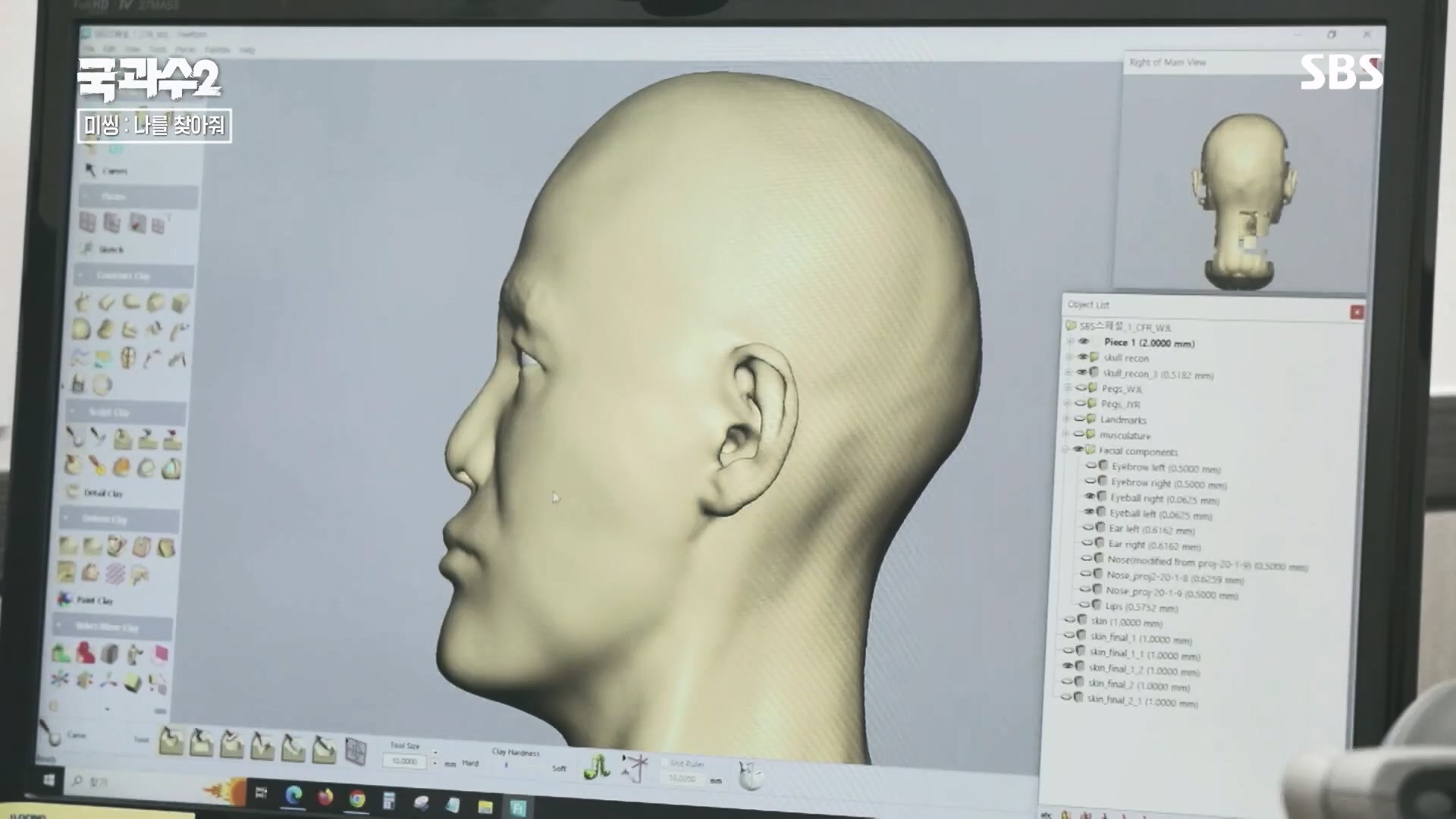The height and width of the screenshot is (819, 1456).
Task: Select the pink hatched icon in Deform Clay
Action: (115, 573)
